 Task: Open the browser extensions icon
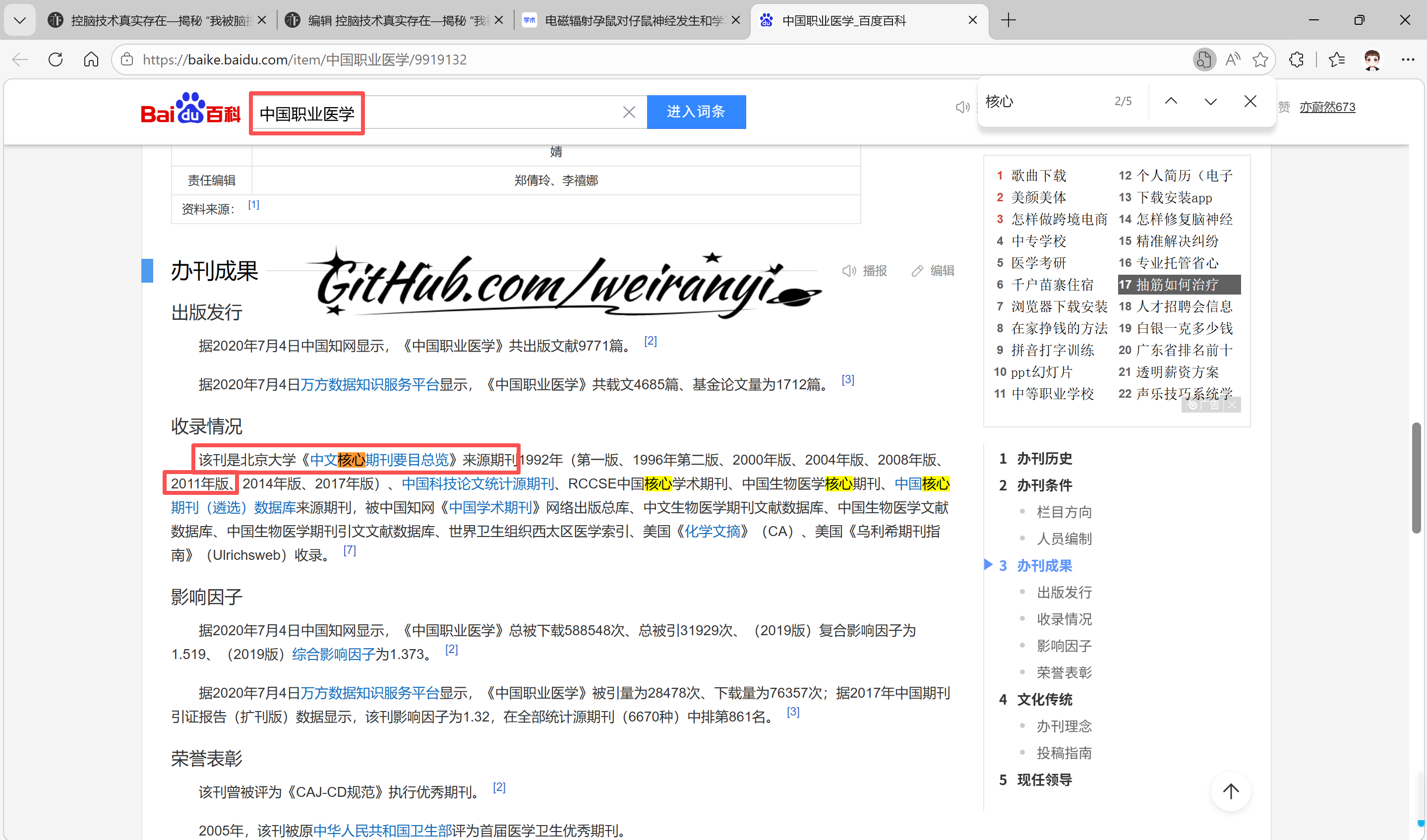point(1297,59)
